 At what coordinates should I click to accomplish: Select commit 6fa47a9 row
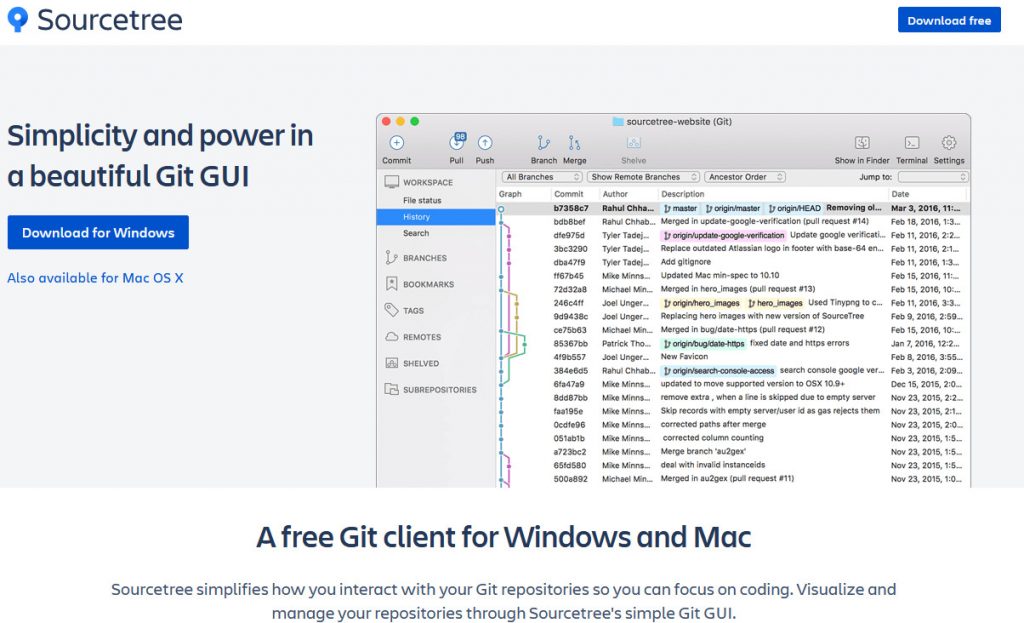tap(733, 385)
